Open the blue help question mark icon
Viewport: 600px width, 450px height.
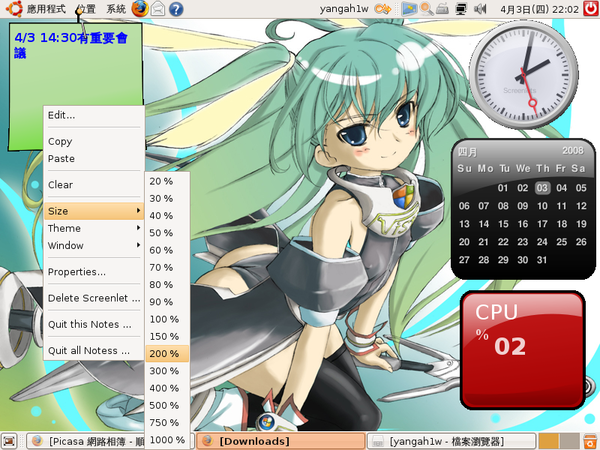176,9
